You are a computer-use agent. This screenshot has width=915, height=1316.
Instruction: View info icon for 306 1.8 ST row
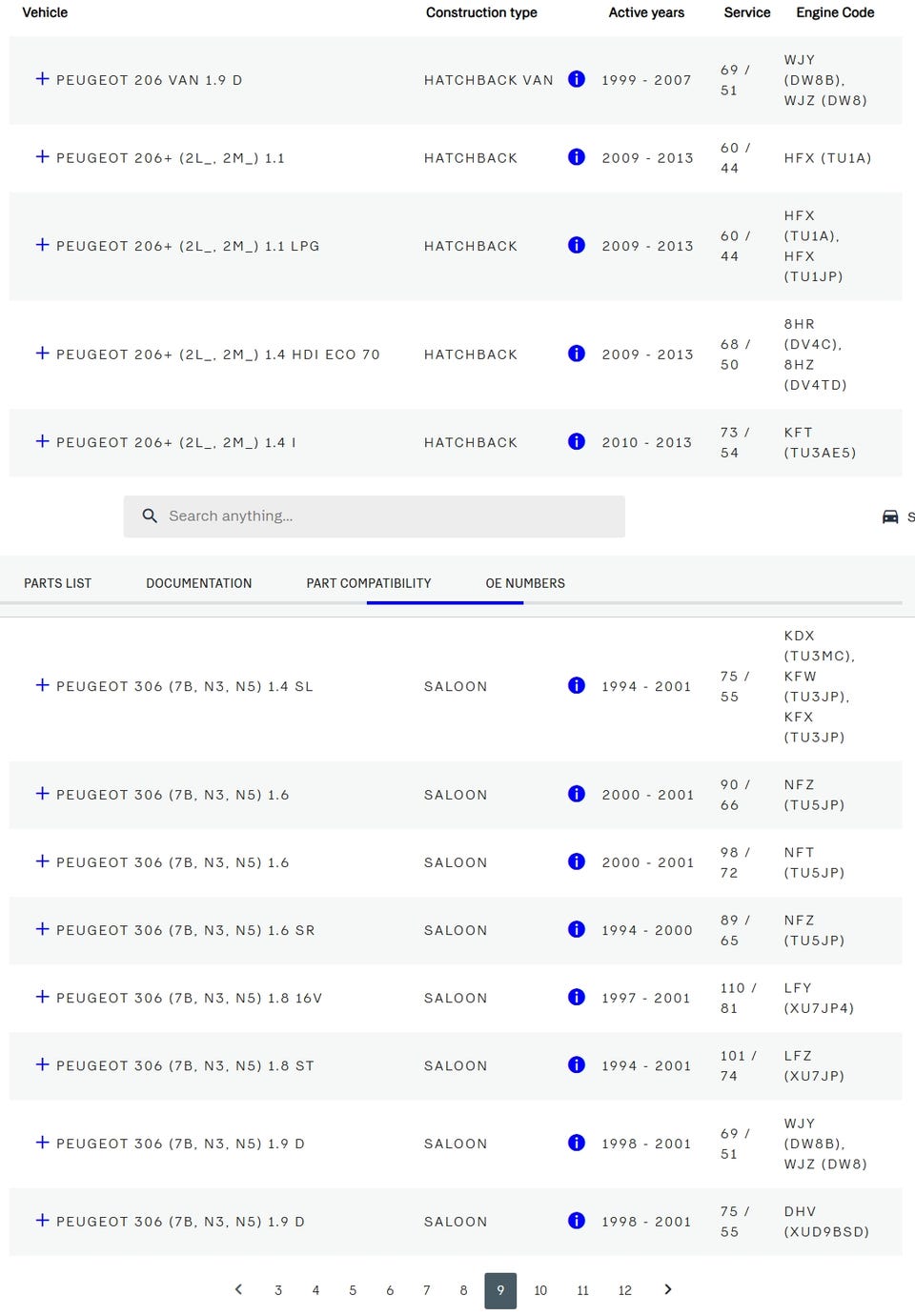[577, 1064]
